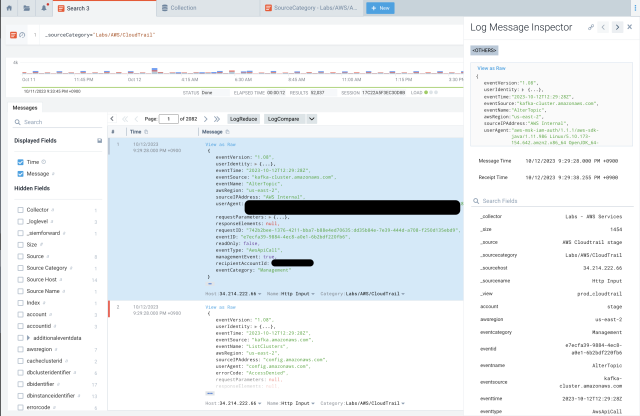Open the library folder icon
This screenshot has height=416, width=640.
tap(27, 8)
